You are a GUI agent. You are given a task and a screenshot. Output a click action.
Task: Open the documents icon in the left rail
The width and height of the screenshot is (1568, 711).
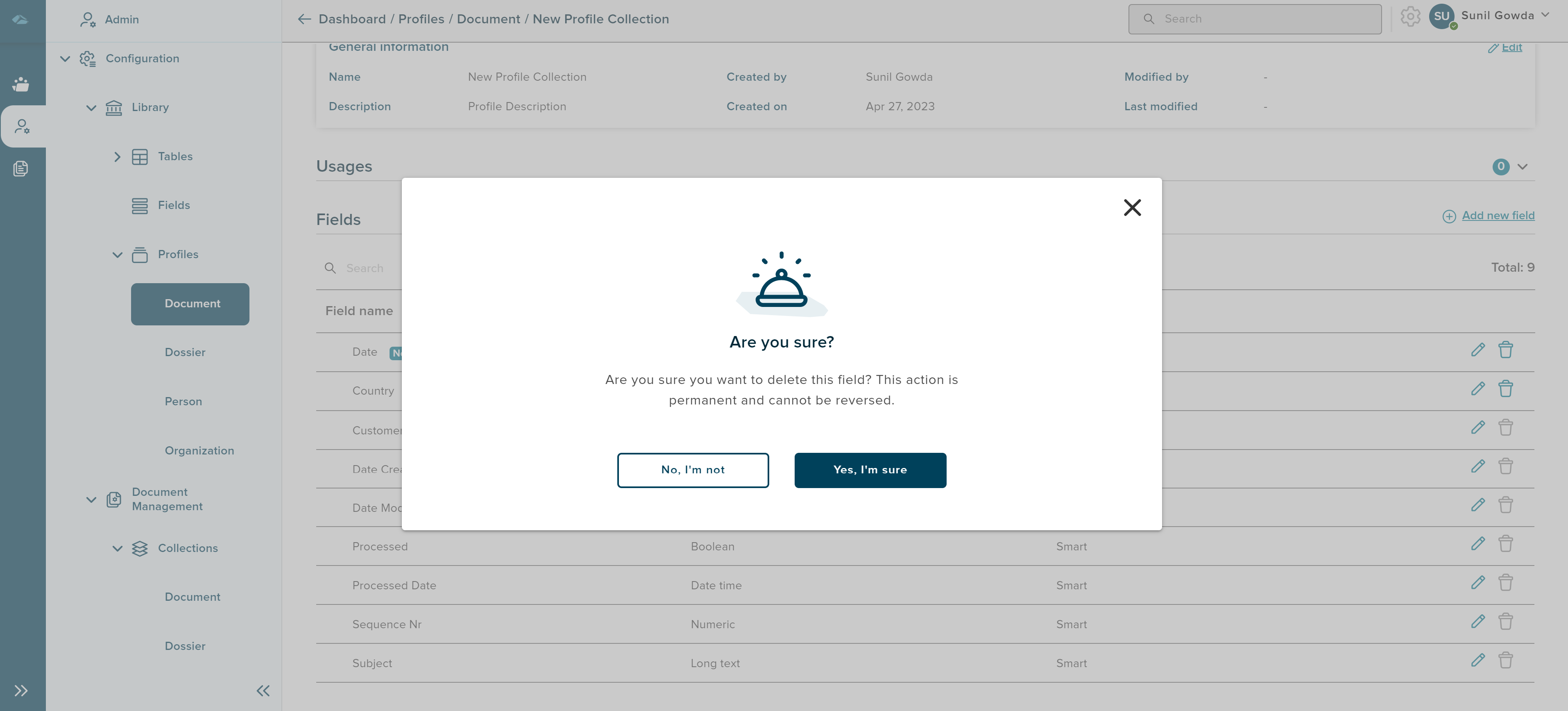(x=22, y=168)
